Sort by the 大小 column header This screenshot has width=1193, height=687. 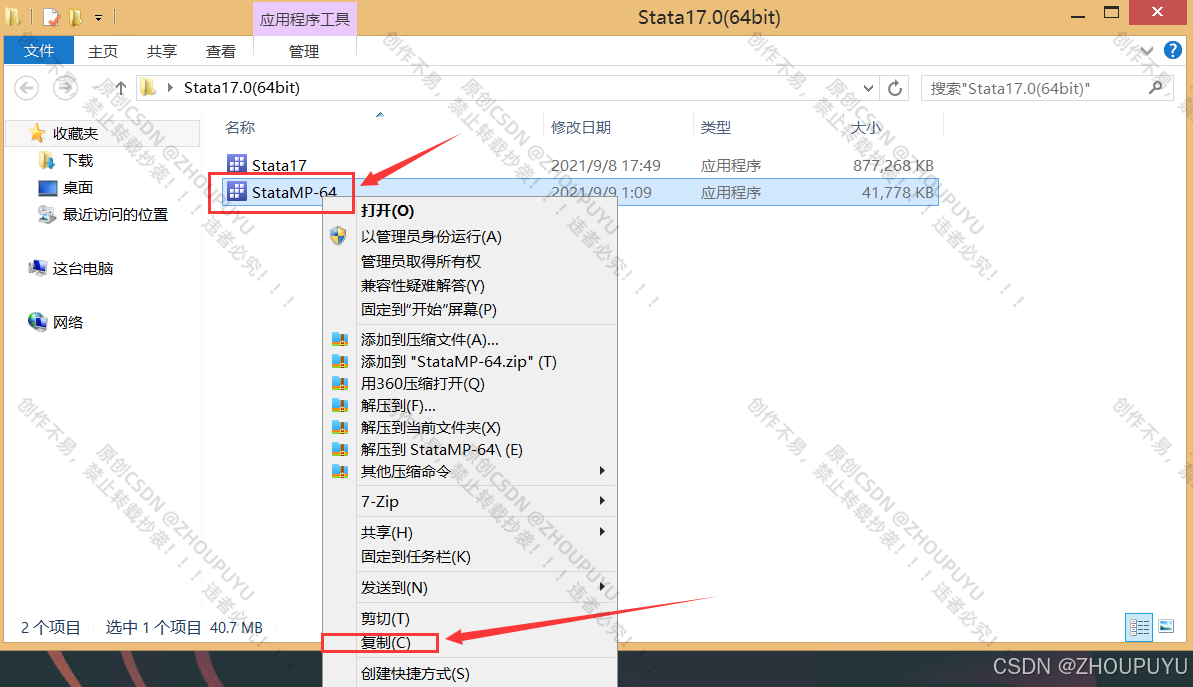[866, 128]
